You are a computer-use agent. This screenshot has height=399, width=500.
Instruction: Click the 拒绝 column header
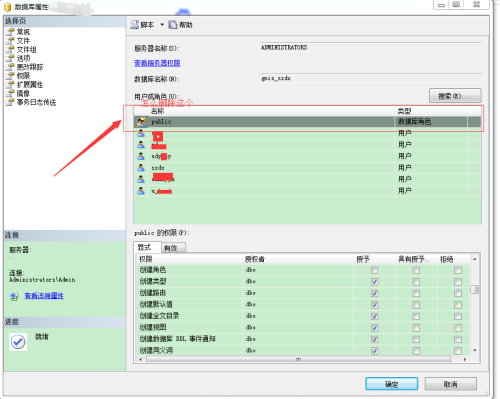pos(453,259)
